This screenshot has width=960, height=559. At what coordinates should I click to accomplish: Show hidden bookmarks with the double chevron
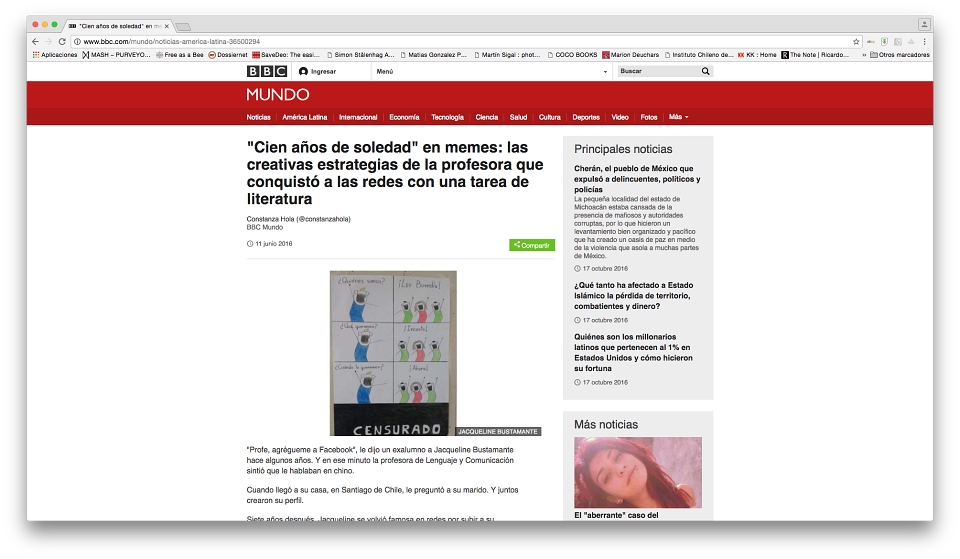point(864,55)
